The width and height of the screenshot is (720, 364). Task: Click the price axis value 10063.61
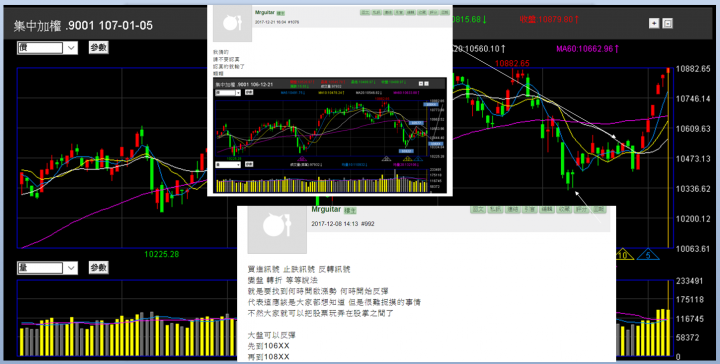click(x=693, y=249)
